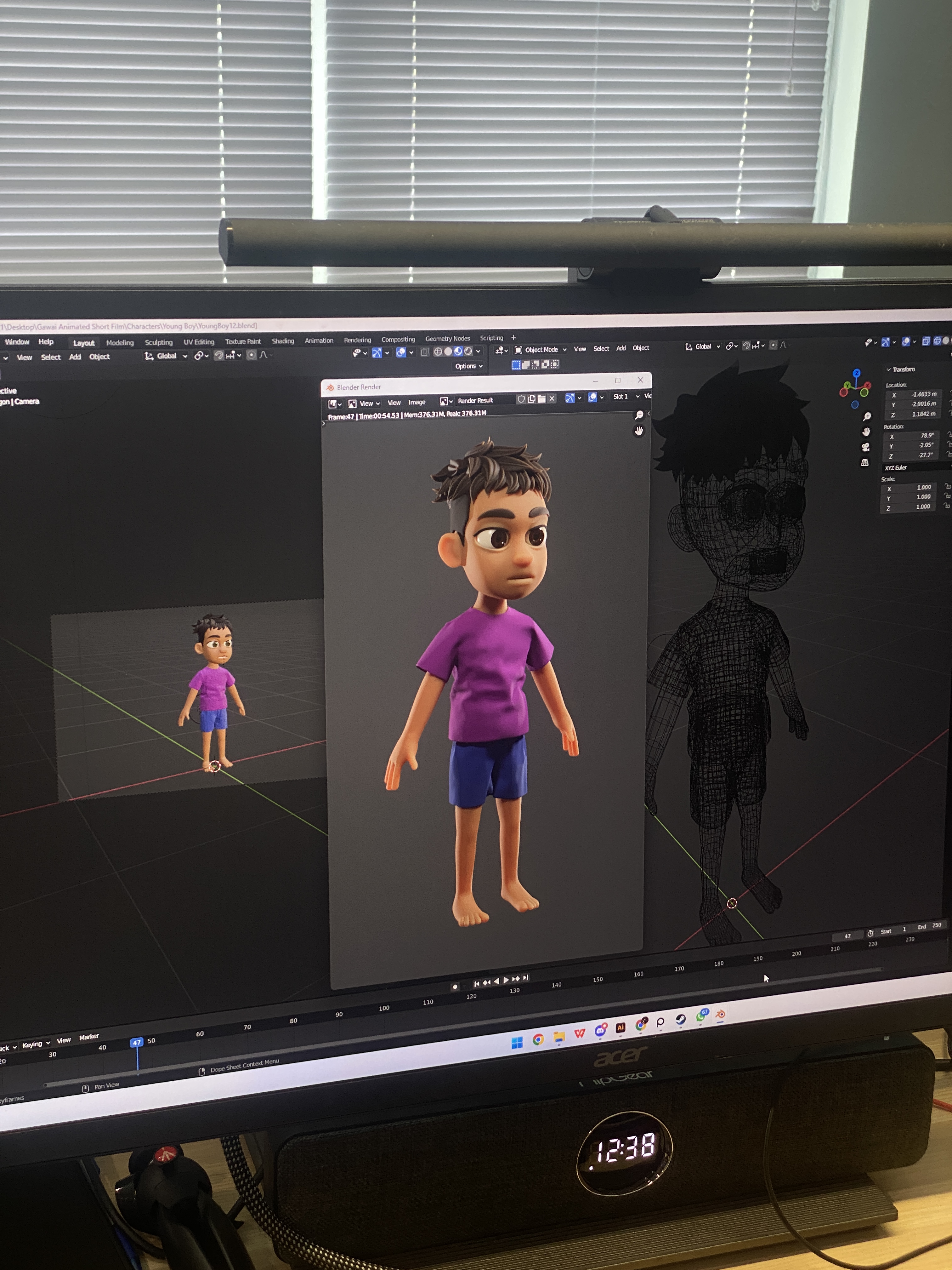
Task: Open the Image menu in render window
Action: point(416,403)
